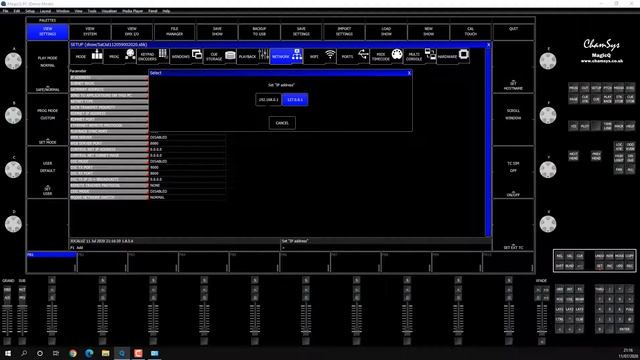Viewport: 640px width, 360px height.
Task: Click encoder wheel B
Action: [13, 116]
